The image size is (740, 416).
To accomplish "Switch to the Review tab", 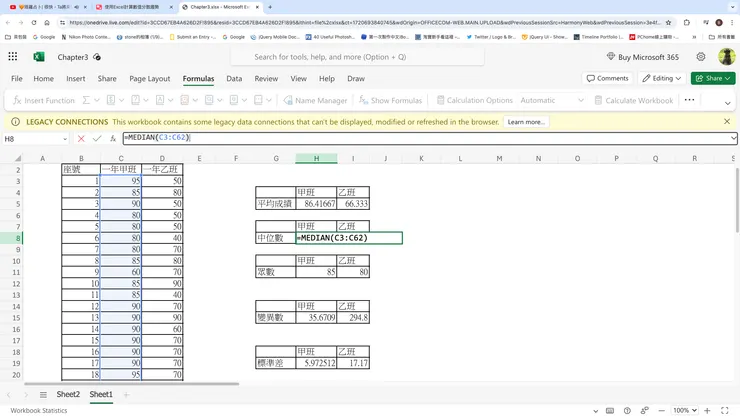I will click(266, 78).
